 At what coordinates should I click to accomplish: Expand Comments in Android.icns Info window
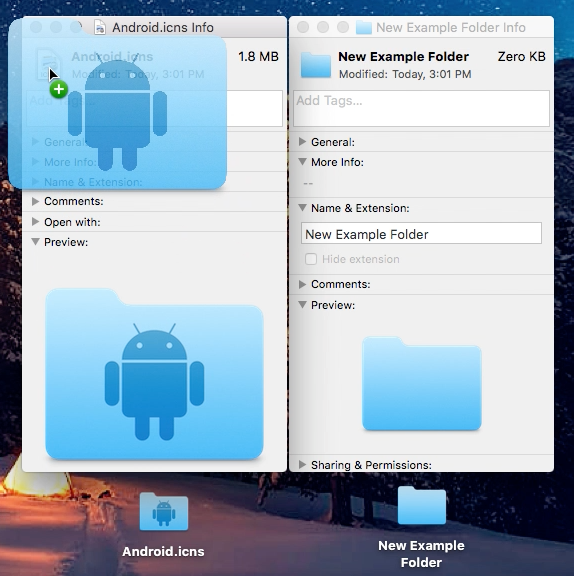(x=35, y=201)
